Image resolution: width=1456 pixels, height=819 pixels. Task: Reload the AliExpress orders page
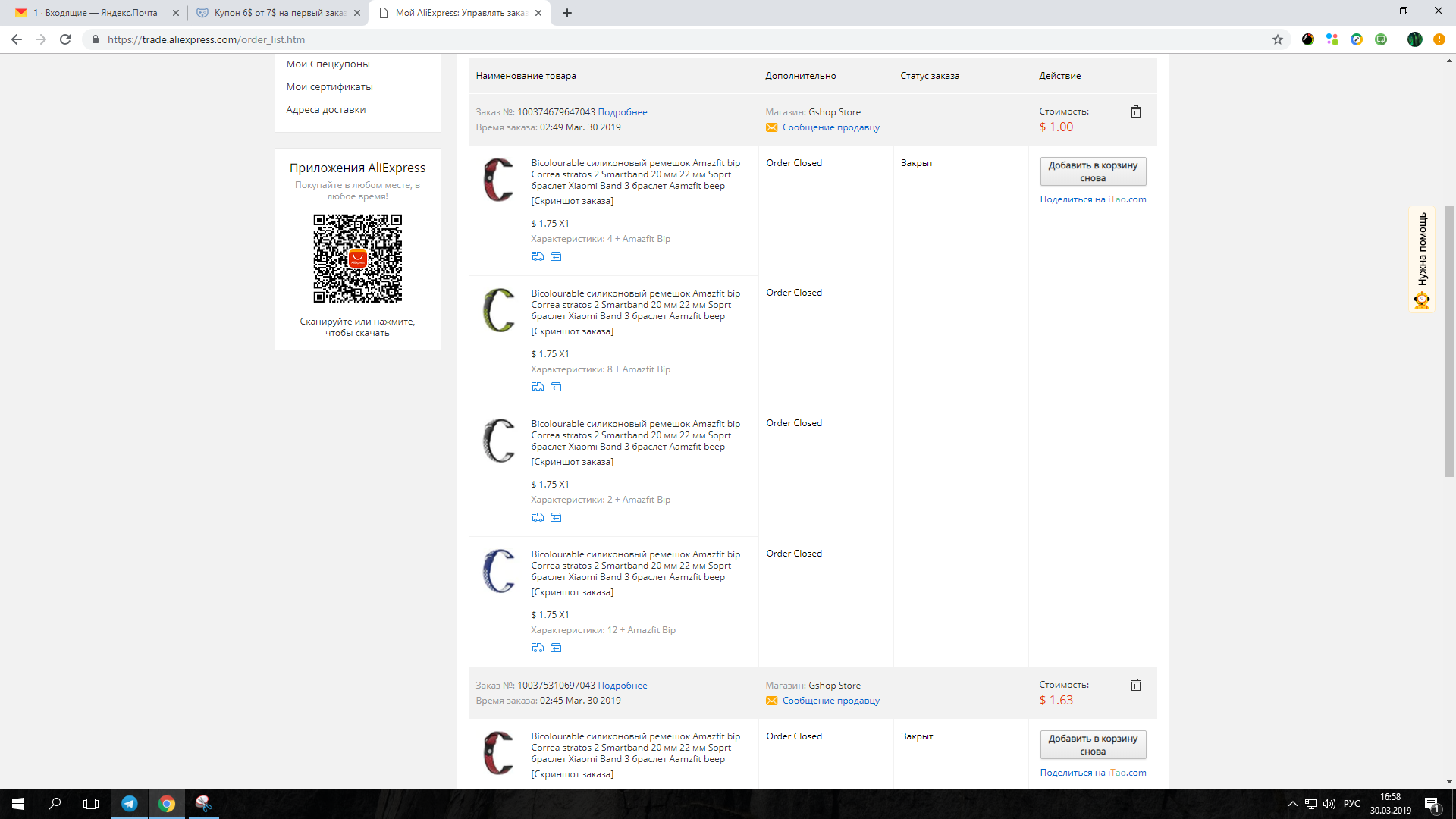point(65,39)
